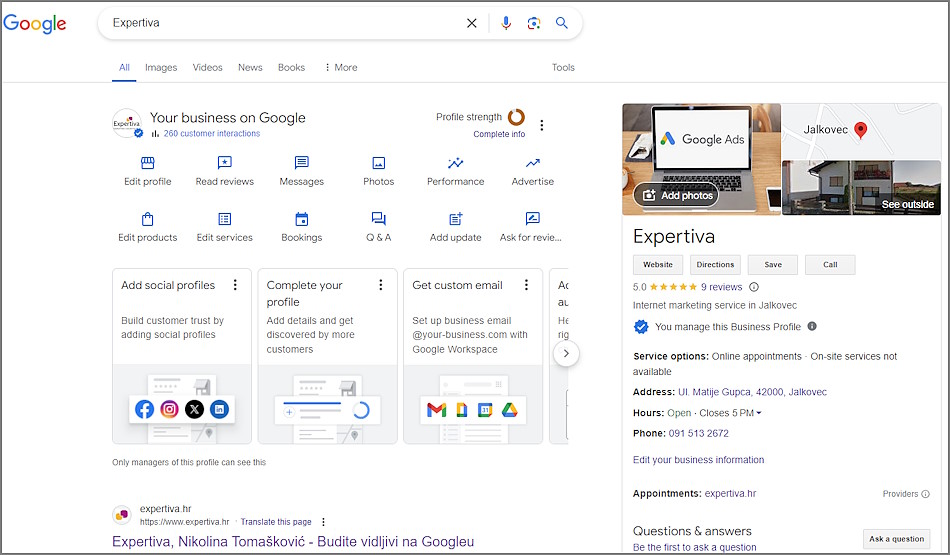
Task: Open the 9 reviews link
Action: 721,287
